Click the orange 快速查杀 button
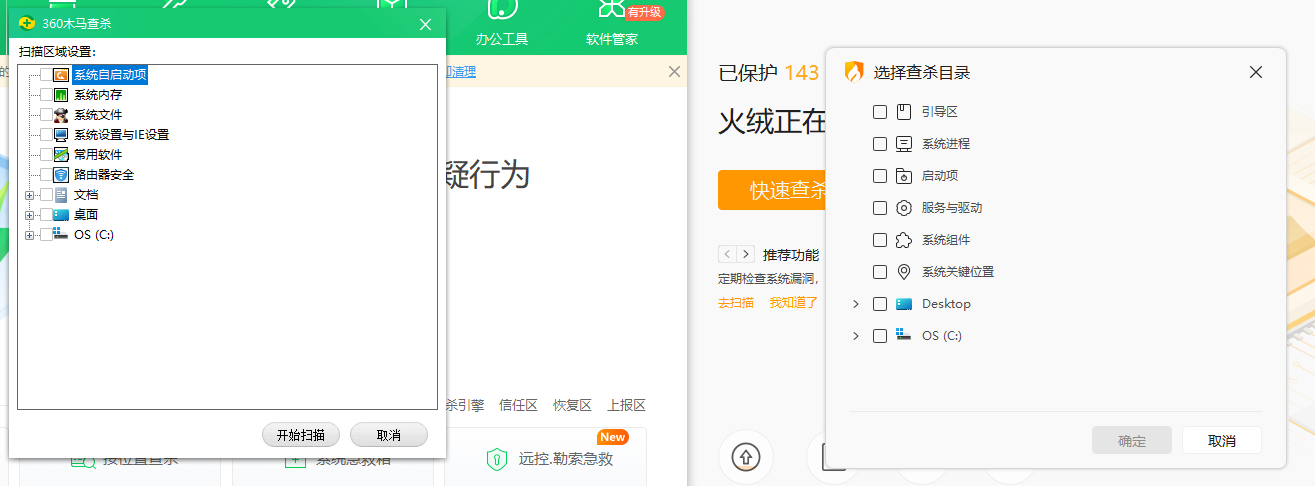Screen dimensions: 1315x486 [773, 190]
